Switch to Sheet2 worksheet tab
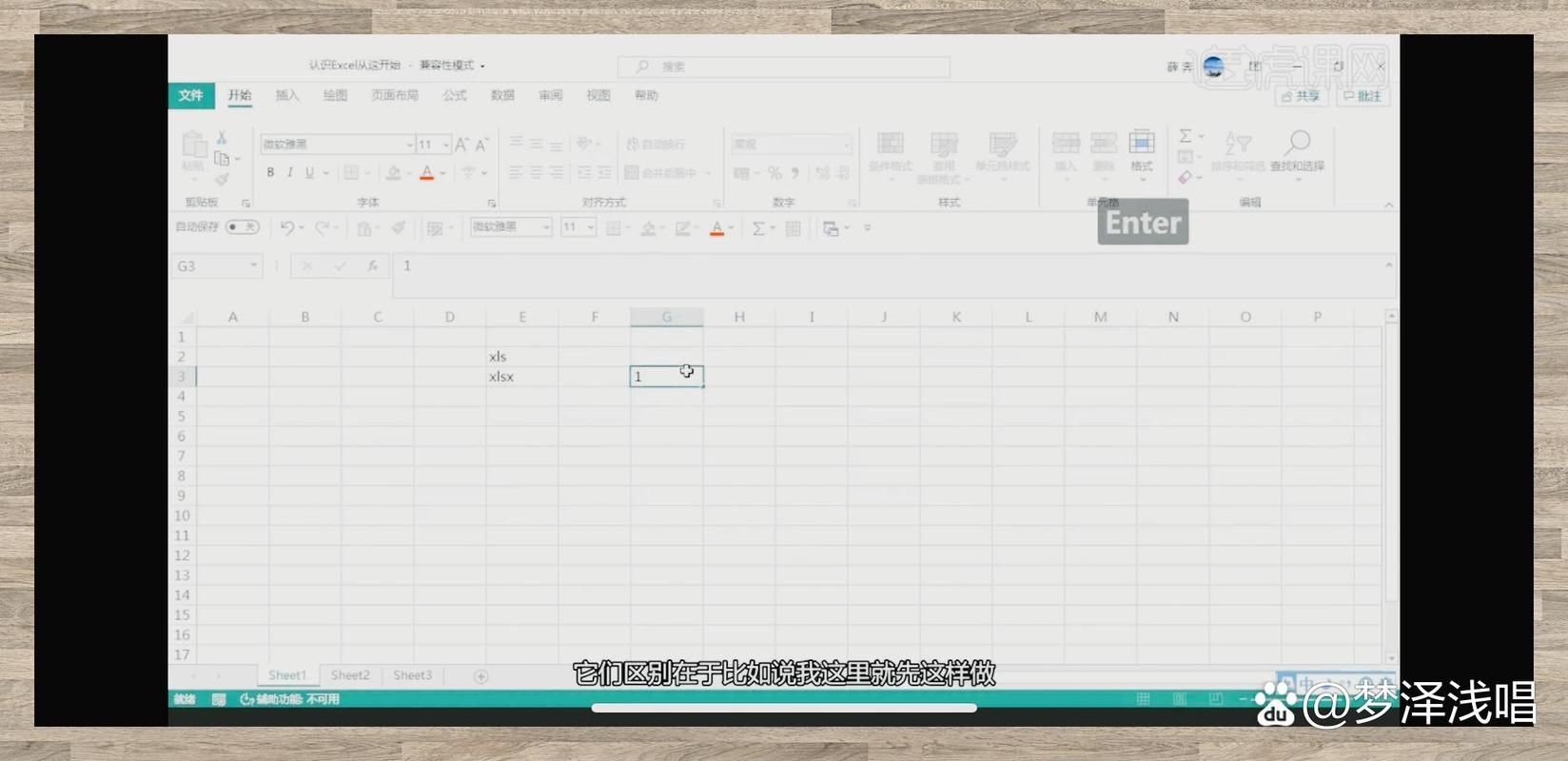This screenshot has width=1568, height=761. (350, 675)
